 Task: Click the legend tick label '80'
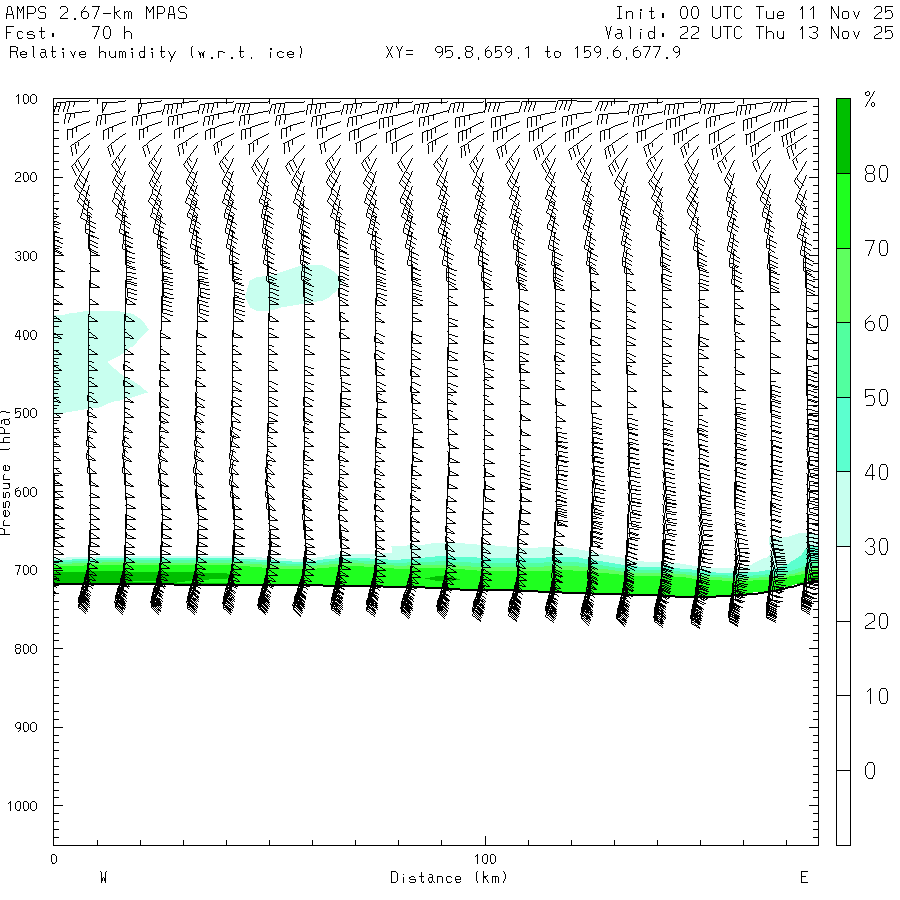click(x=877, y=174)
